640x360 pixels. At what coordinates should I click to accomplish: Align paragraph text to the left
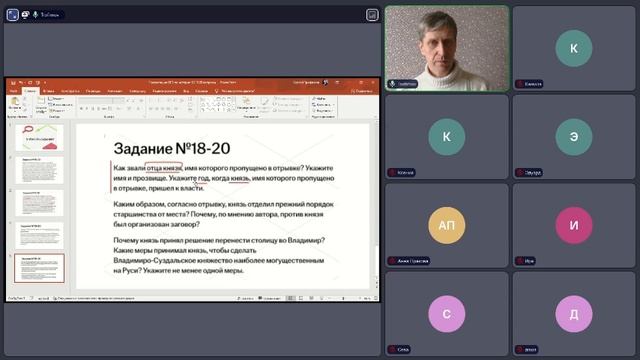[x=151, y=109]
